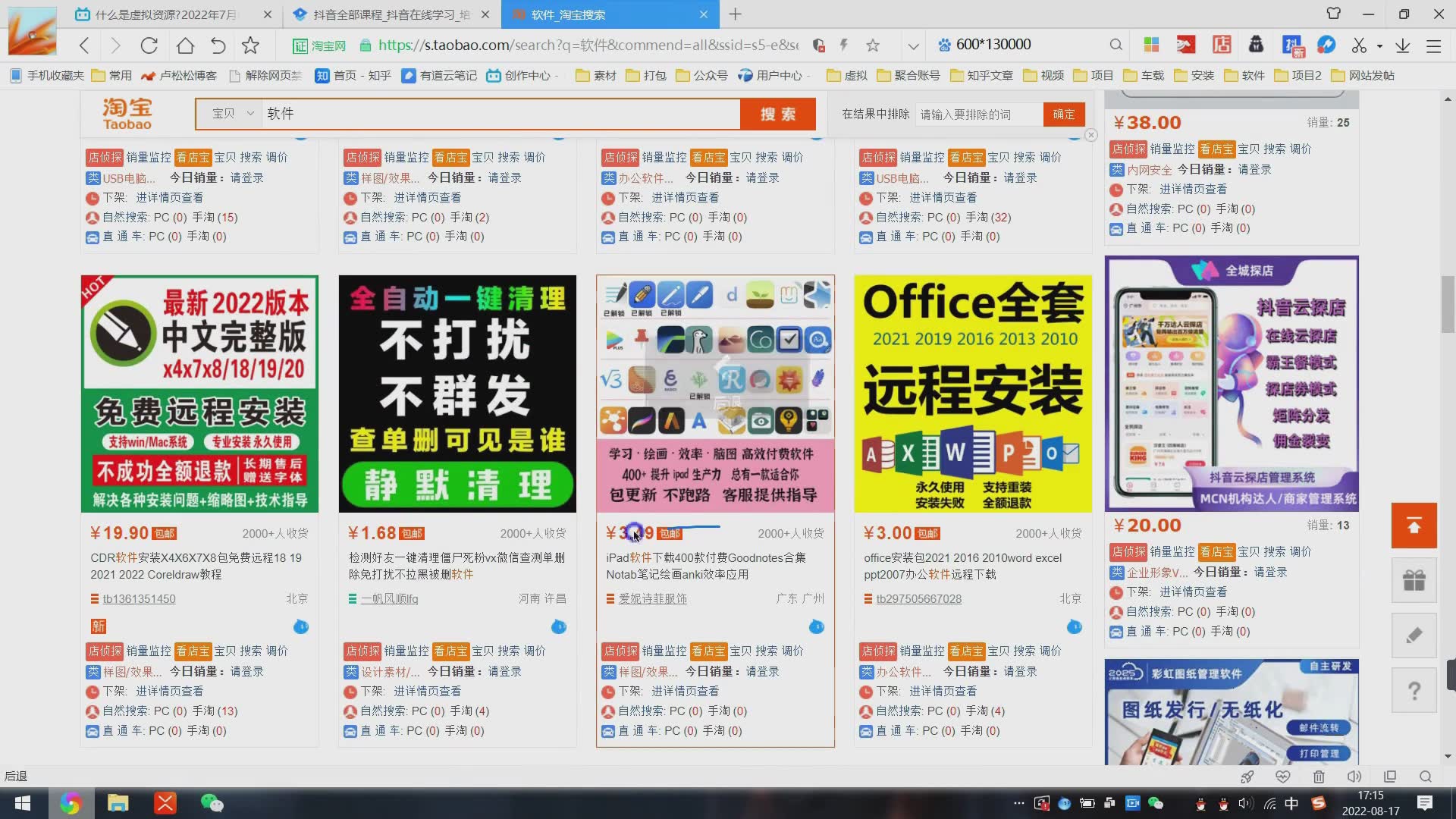Show hidden system tray icons
The image size is (1456, 819).
tap(1018, 803)
